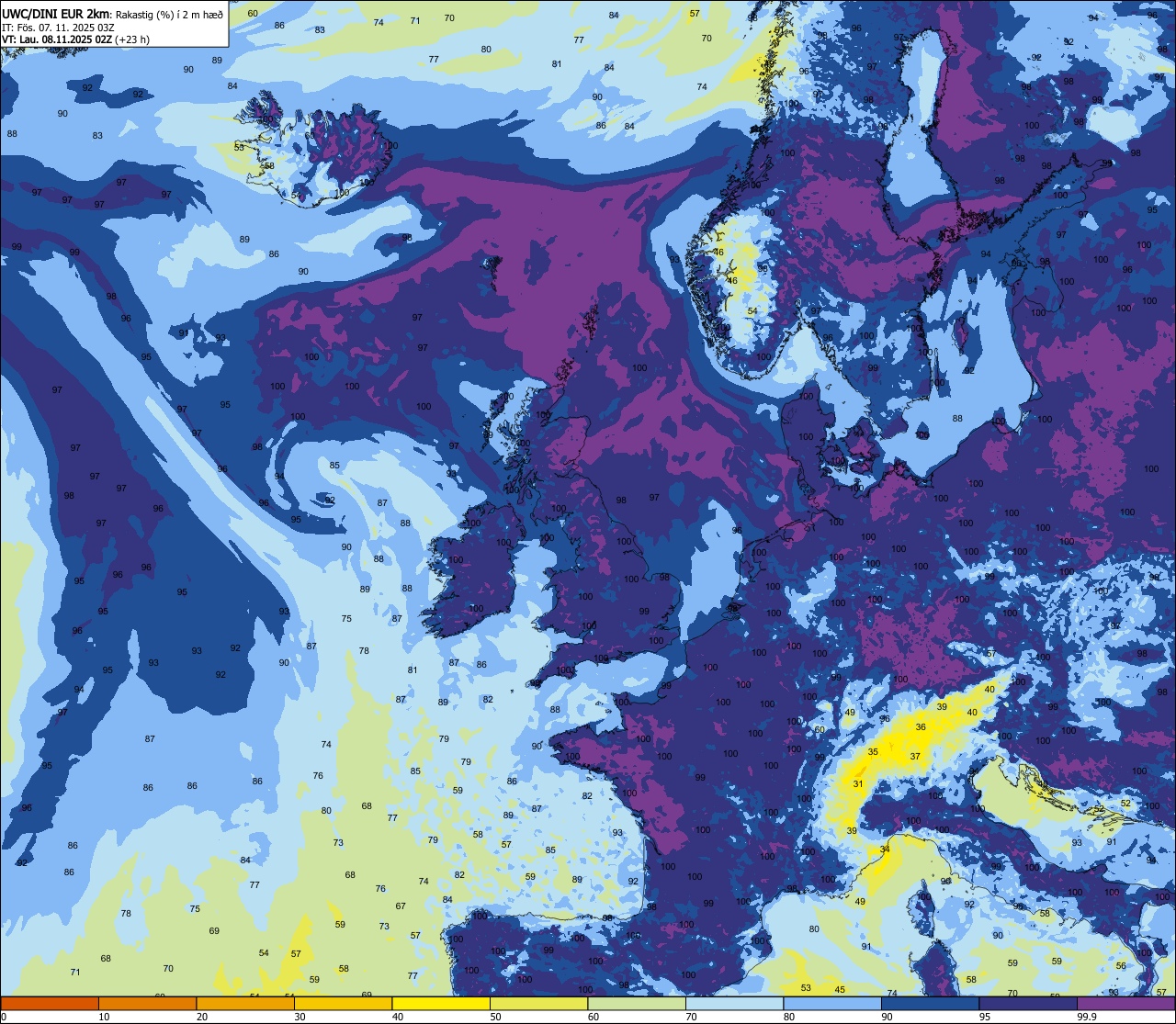This screenshot has height=1024, width=1176.
Task: Click the bright yellow 40–50 legend swatch
Action: point(441,1003)
